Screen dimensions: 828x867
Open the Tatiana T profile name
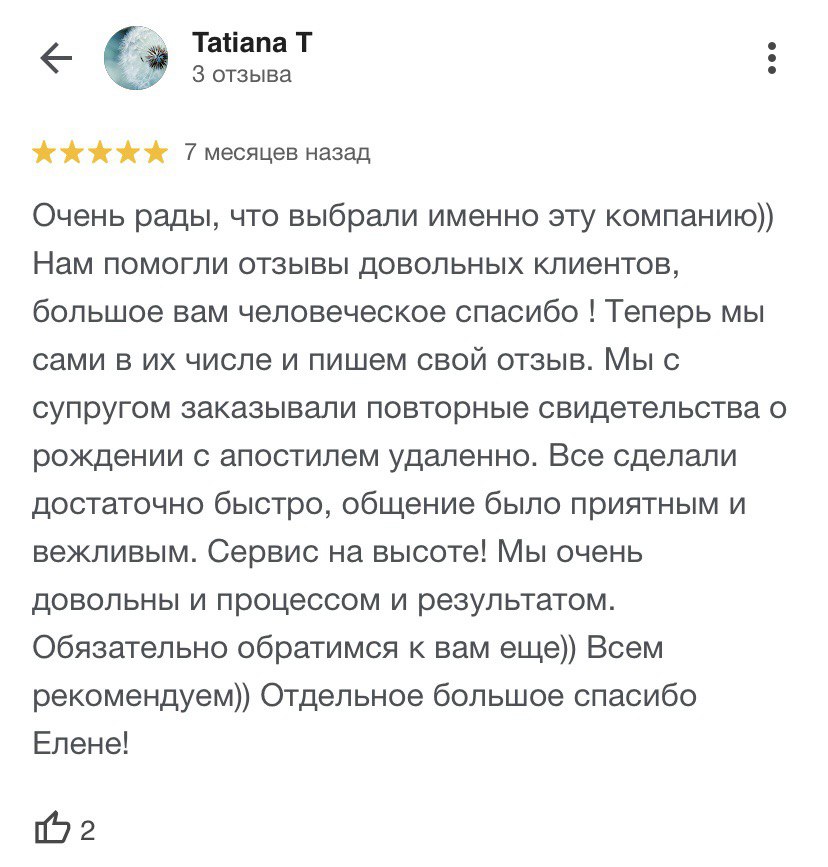[x=252, y=43]
